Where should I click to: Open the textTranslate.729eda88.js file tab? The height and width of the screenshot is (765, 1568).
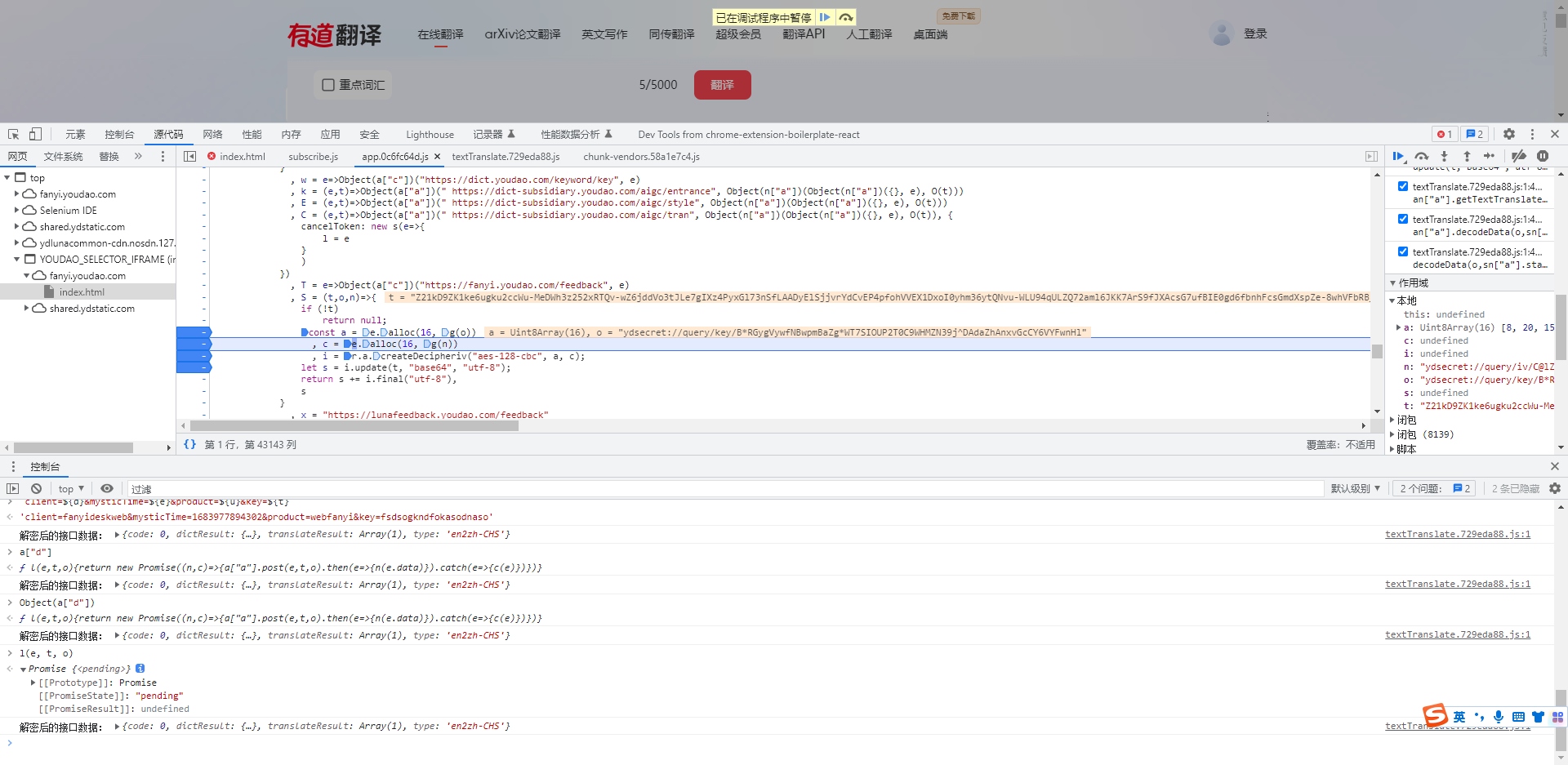click(506, 156)
